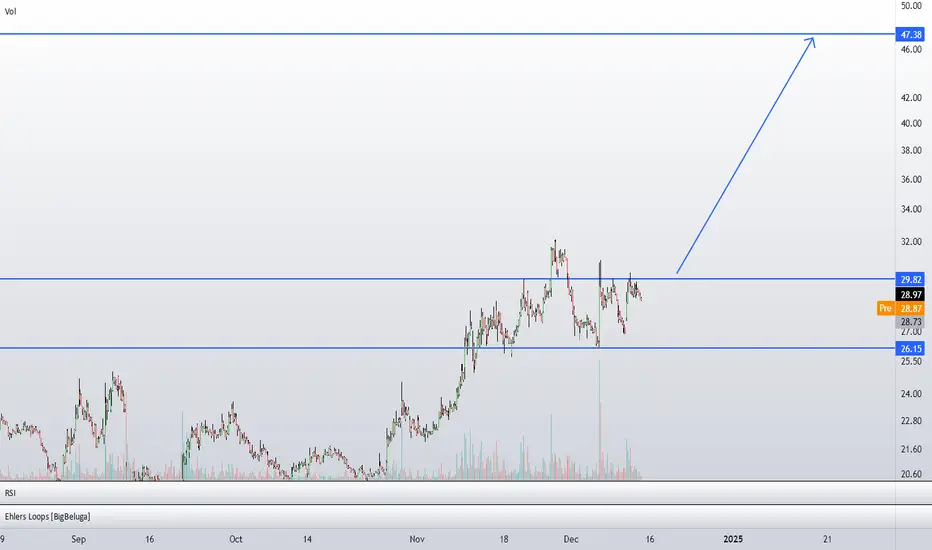Click the 21 date label after 2025
Screen dimensions: 932x550
click(827, 539)
